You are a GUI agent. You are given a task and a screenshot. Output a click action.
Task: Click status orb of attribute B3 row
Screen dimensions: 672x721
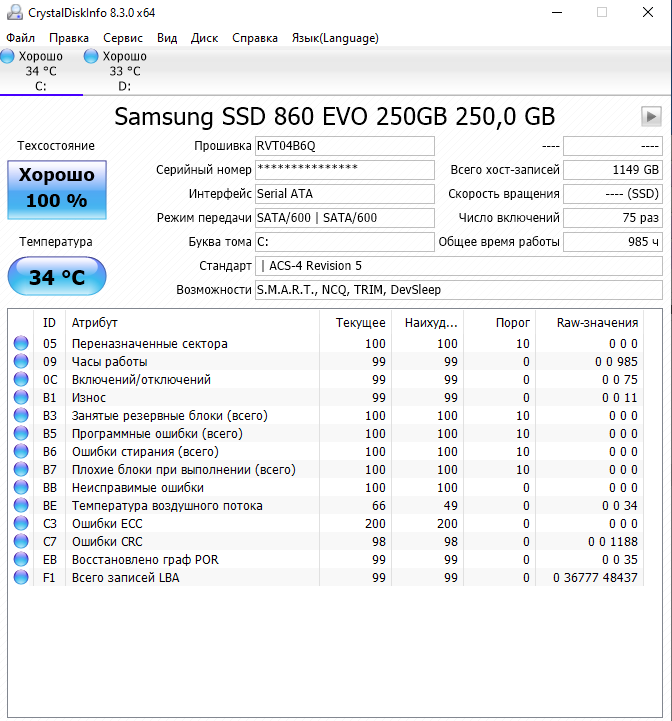(21, 415)
